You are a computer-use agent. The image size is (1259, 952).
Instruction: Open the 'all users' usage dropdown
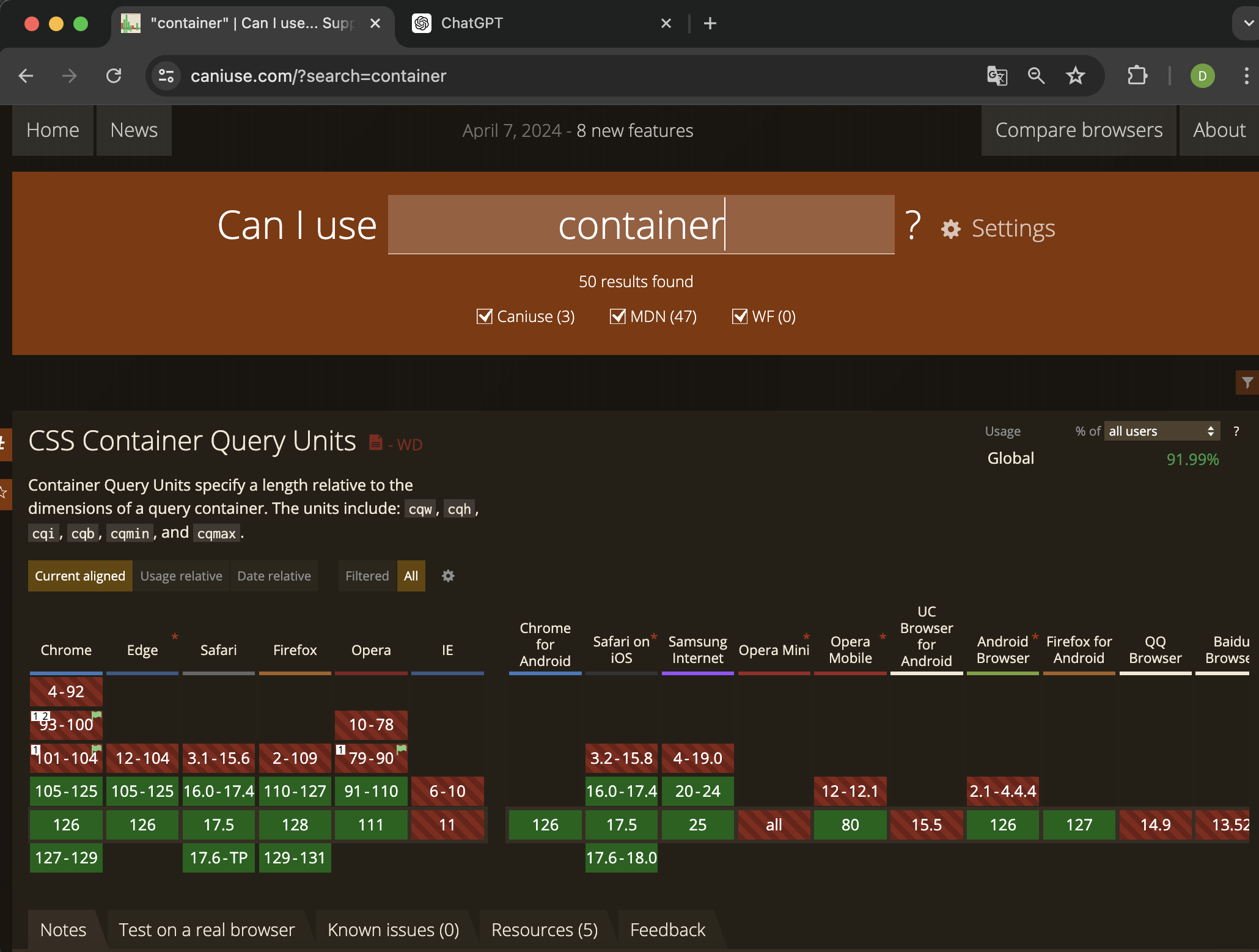coord(1161,431)
